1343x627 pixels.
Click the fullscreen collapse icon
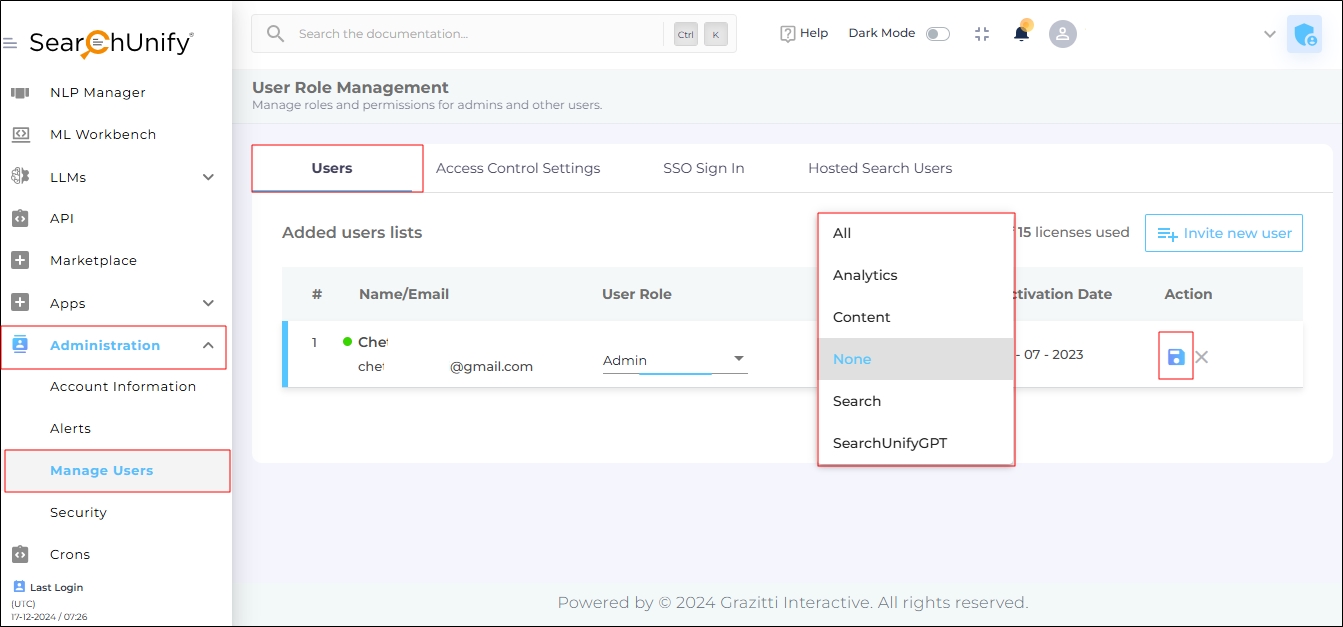point(982,34)
